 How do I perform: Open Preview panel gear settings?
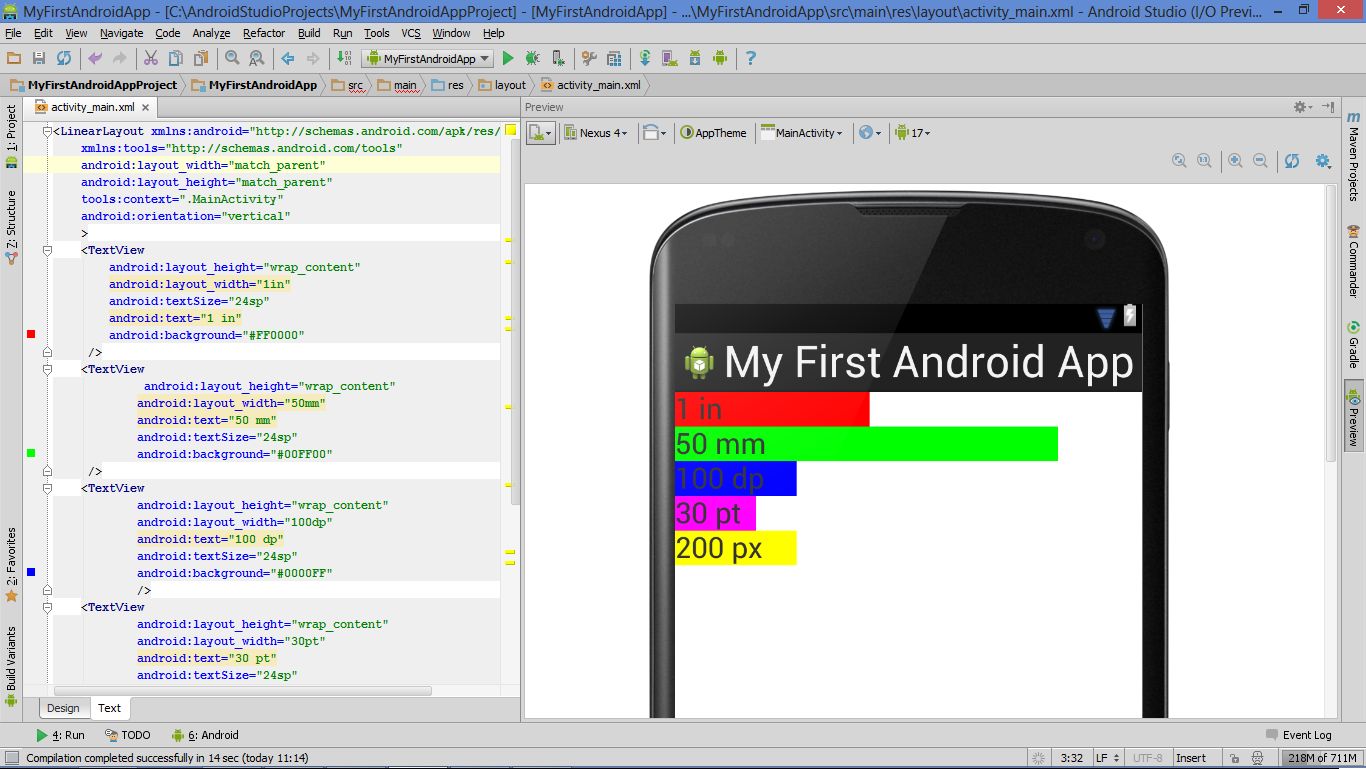1301,107
